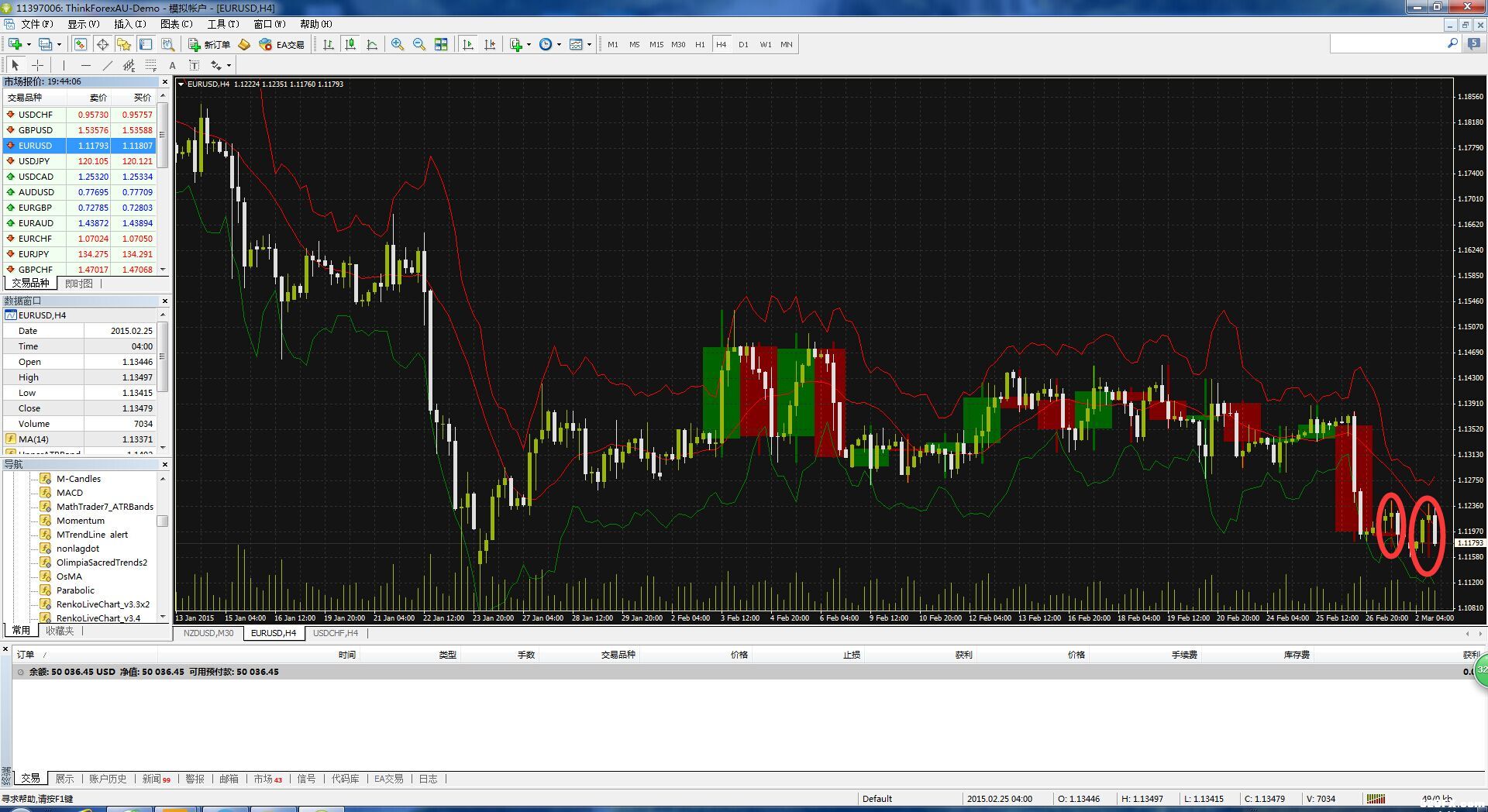
Task: Click Market Watch scroll-down arrow
Action: (x=163, y=270)
